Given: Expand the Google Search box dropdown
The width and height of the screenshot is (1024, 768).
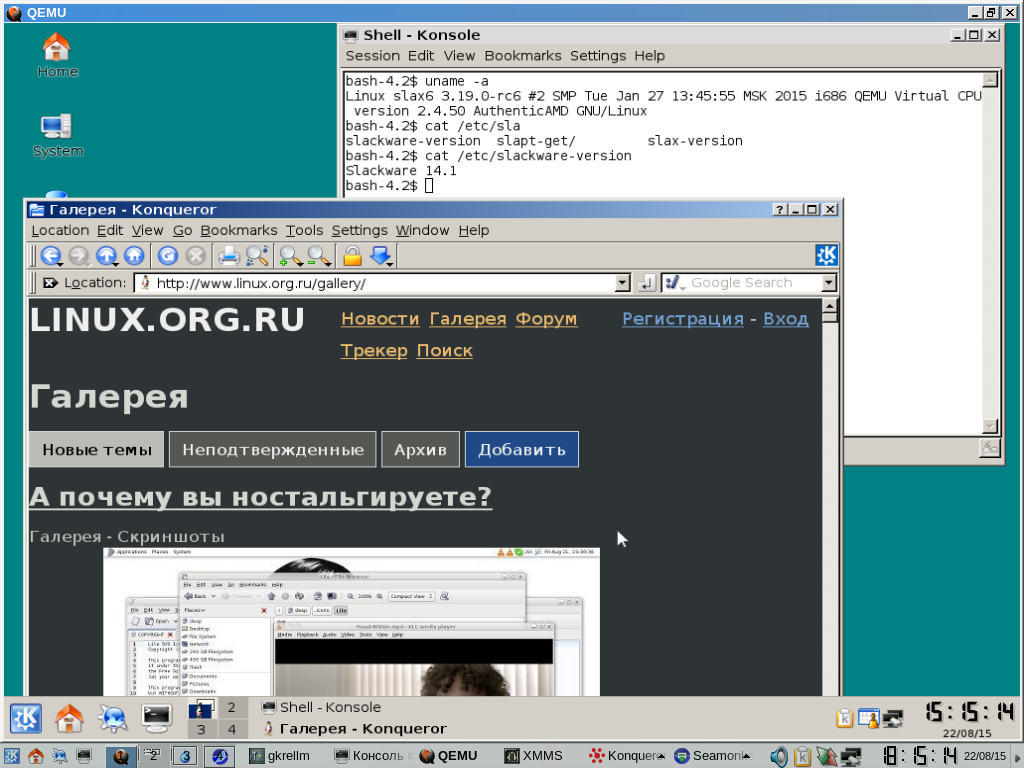Looking at the screenshot, I should 829,283.
